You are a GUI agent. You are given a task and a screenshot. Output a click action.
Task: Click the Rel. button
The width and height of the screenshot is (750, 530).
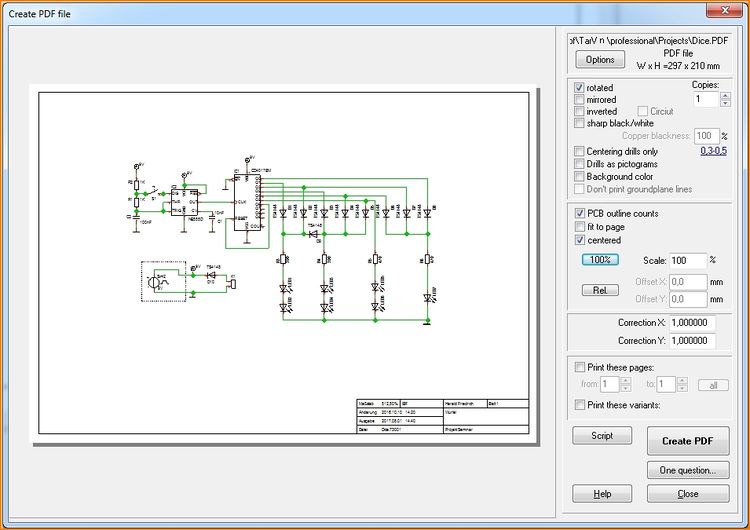tap(600, 290)
